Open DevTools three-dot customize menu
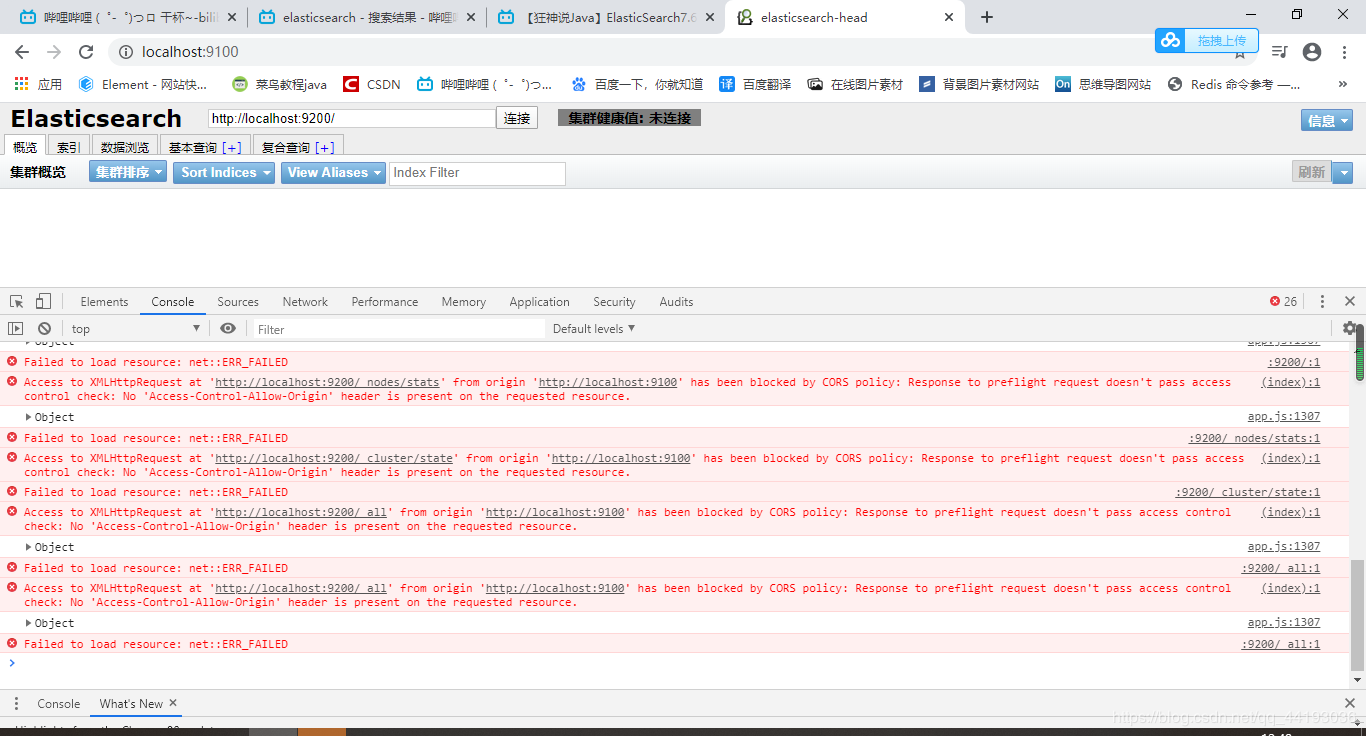 [x=1322, y=301]
